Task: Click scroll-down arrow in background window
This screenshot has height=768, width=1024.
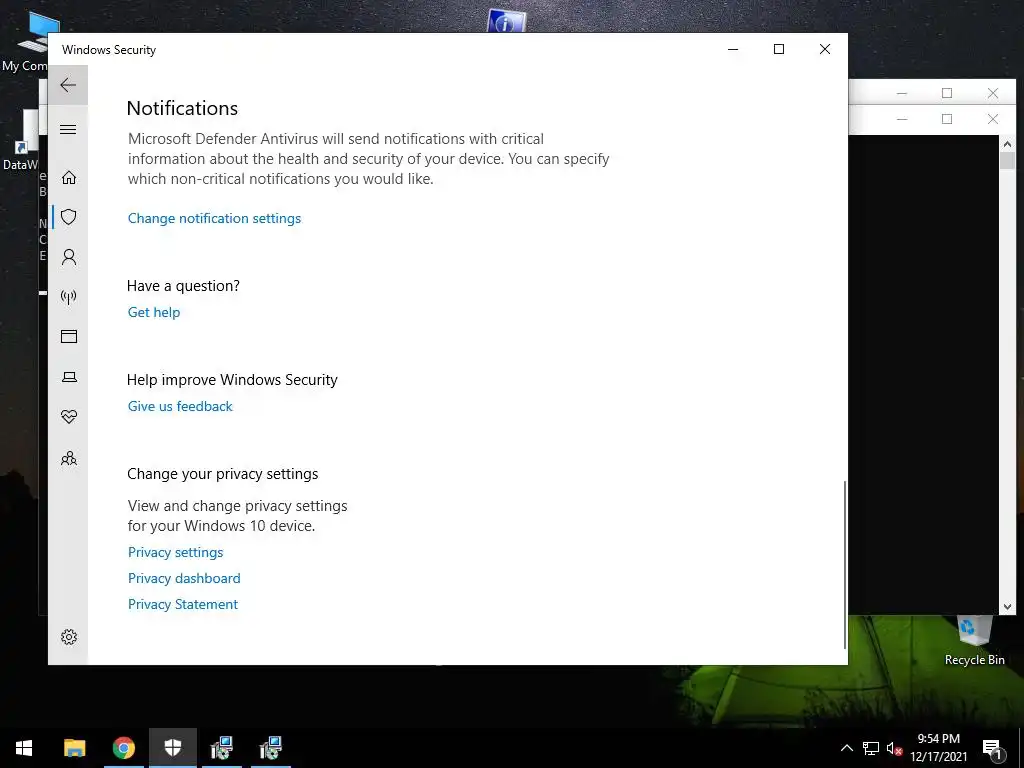Action: (x=1007, y=607)
